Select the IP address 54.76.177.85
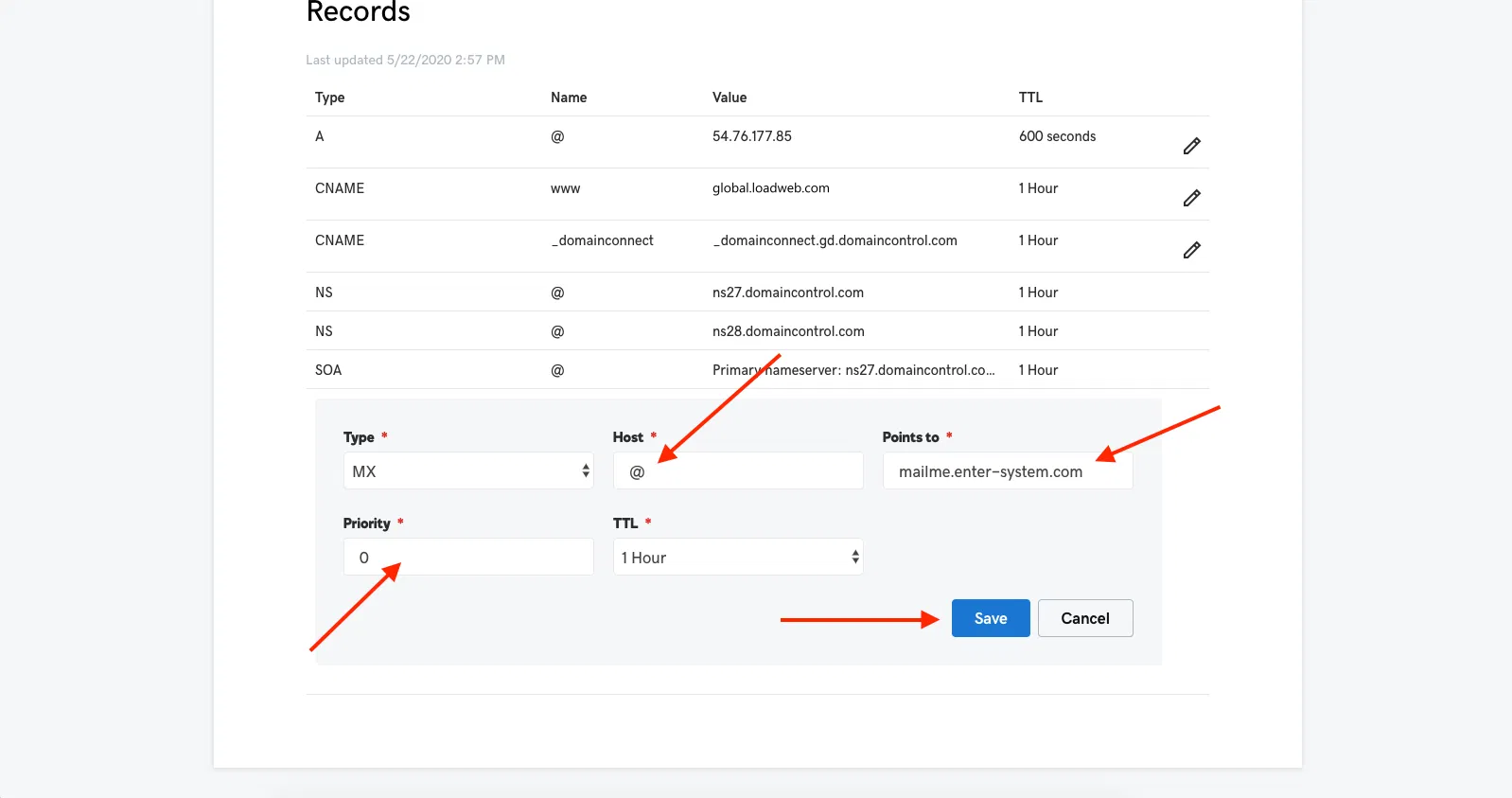 752,136
